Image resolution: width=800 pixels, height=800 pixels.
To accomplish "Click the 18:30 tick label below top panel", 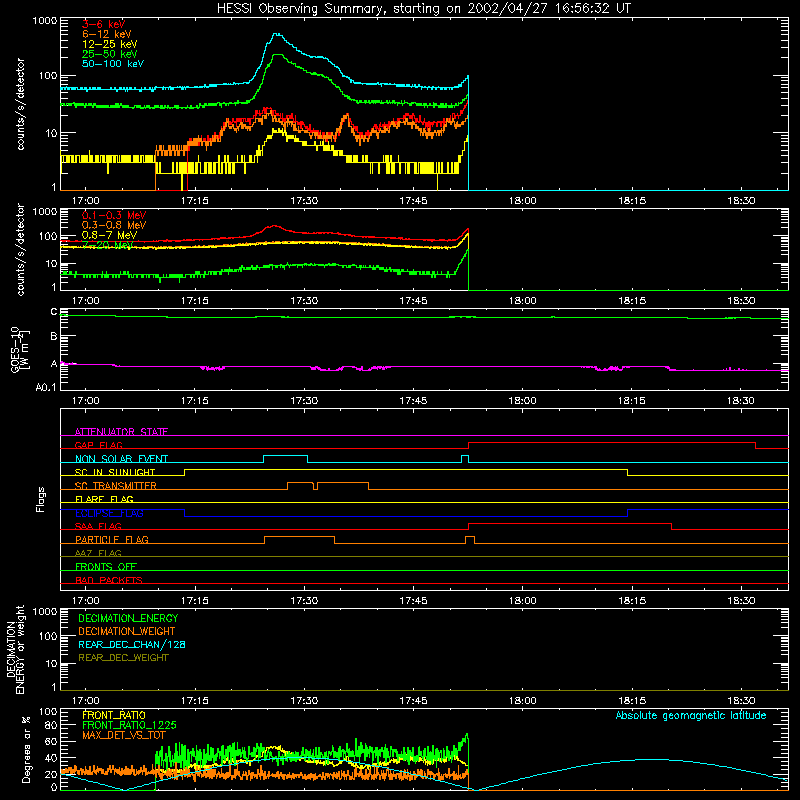I will coord(741,201).
